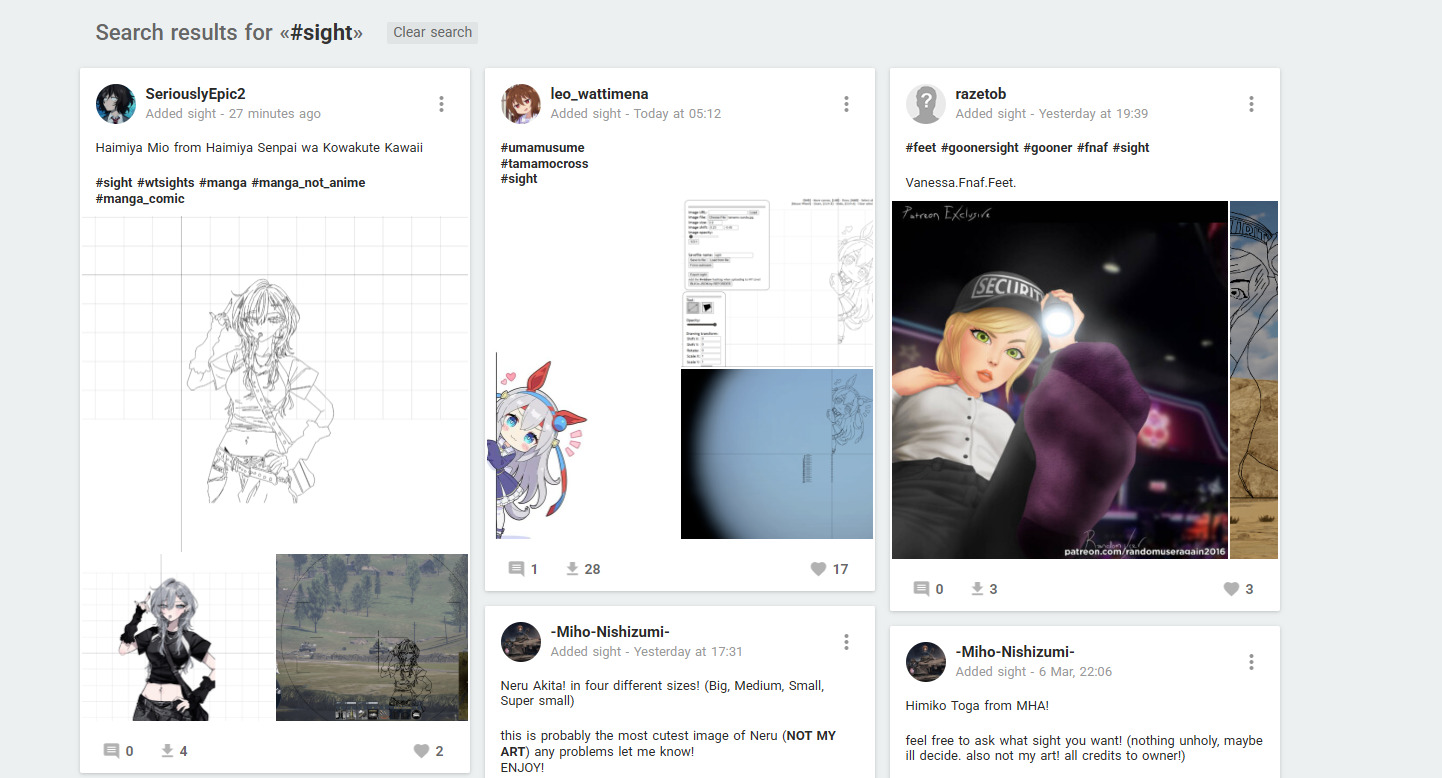Select the #umamusume hashtag

click(x=542, y=148)
